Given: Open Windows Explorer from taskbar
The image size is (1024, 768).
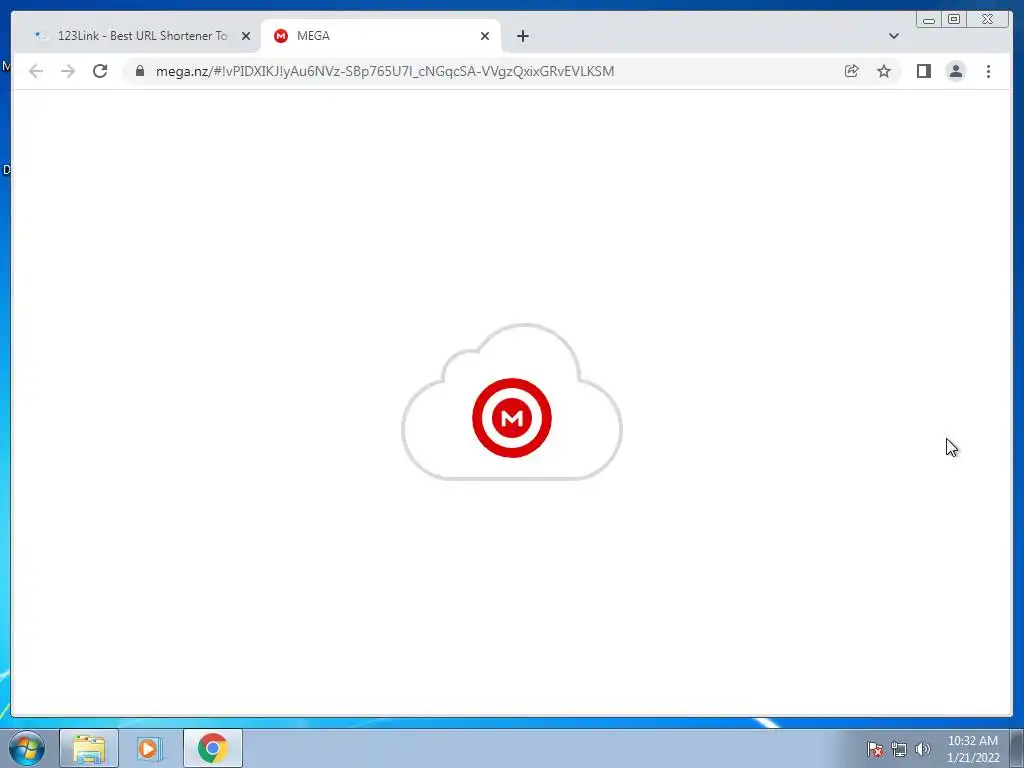Looking at the screenshot, I should (x=89, y=748).
